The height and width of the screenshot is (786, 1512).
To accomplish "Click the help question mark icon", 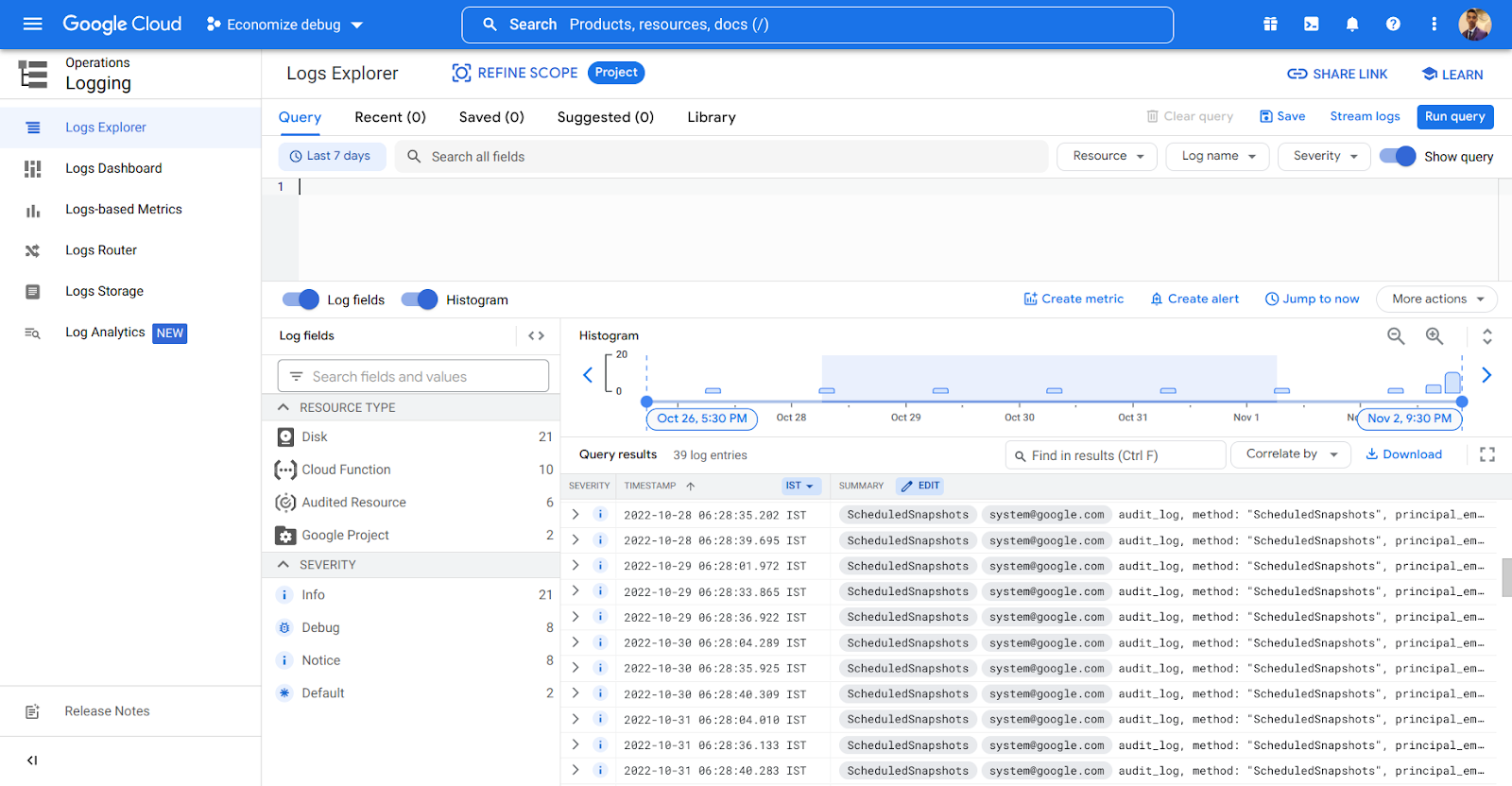I will [1393, 25].
